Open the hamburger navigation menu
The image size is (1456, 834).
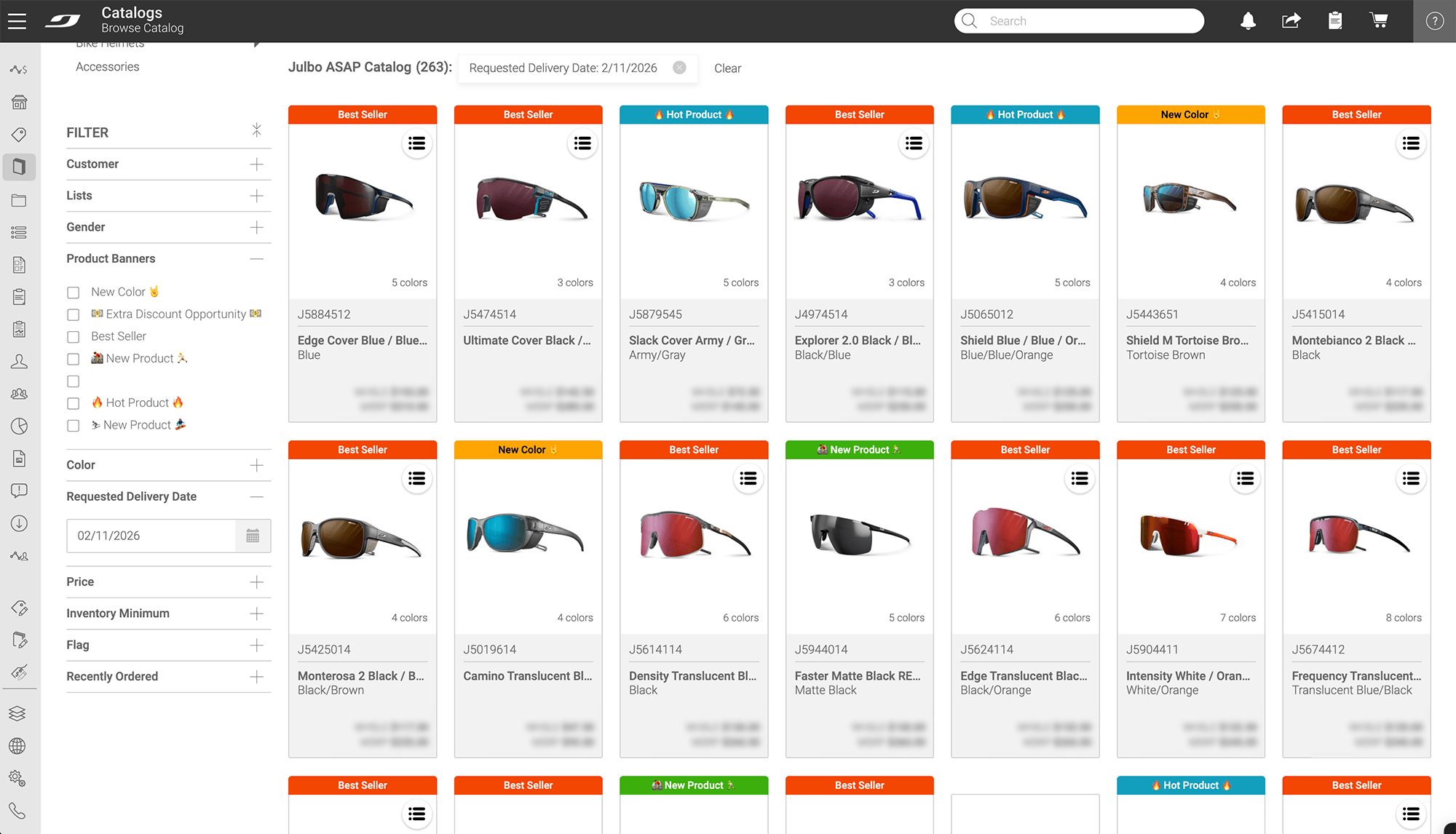tap(17, 20)
